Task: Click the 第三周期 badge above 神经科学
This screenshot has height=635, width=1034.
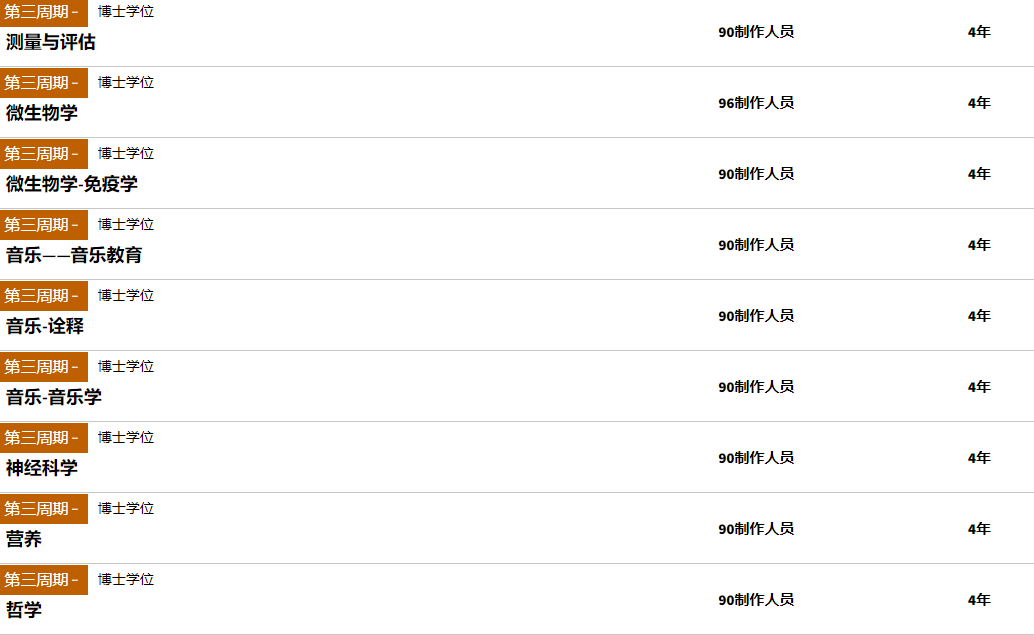Action: (44, 438)
